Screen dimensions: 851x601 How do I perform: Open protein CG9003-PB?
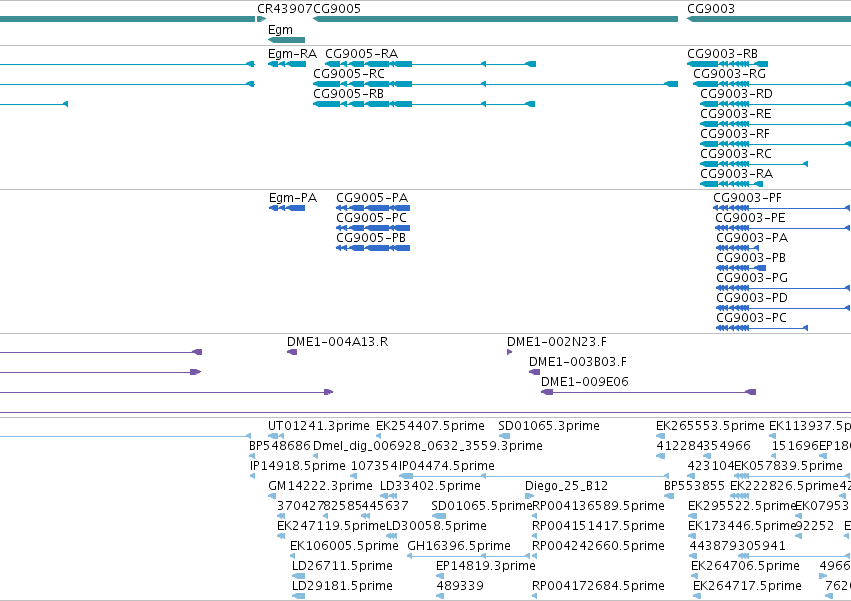tap(741, 268)
